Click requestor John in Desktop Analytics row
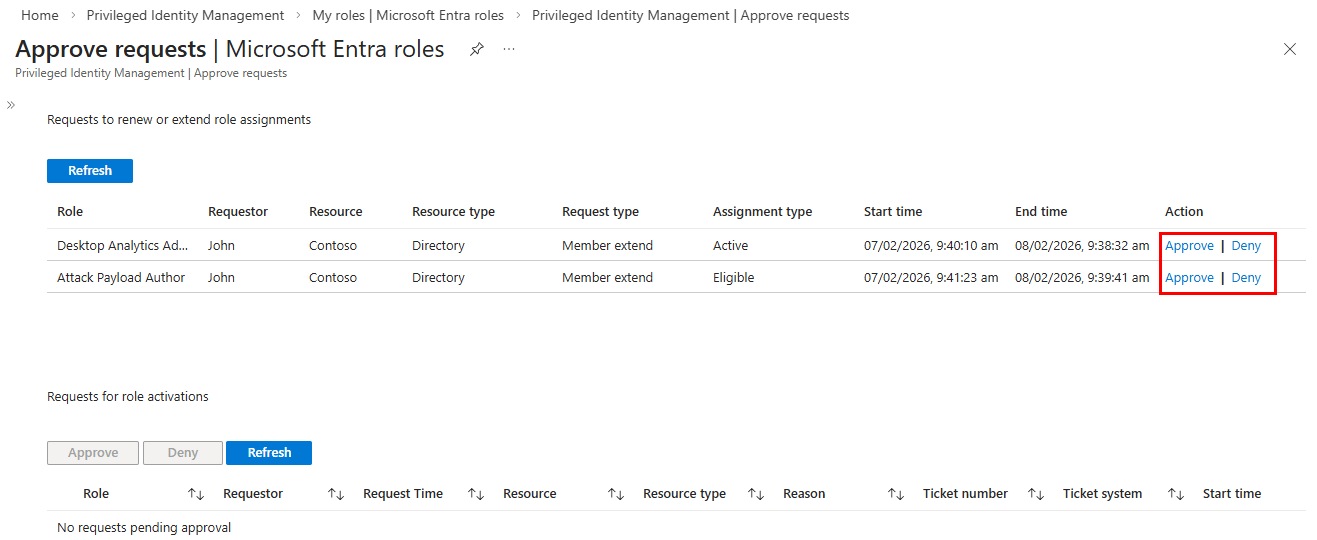 (x=221, y=246)
